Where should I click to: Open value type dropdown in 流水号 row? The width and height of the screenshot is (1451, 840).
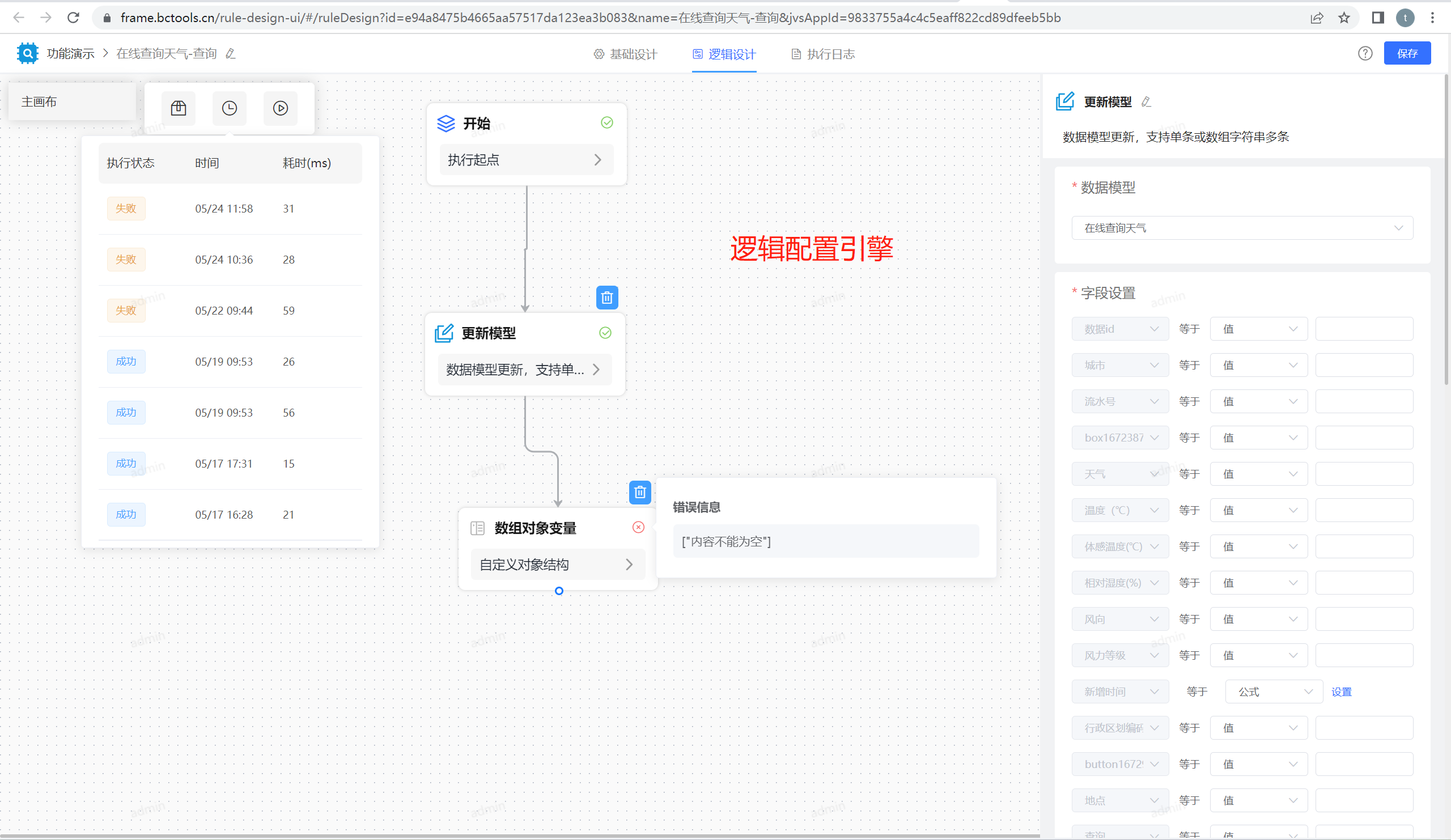click(x=1258, y=401)
